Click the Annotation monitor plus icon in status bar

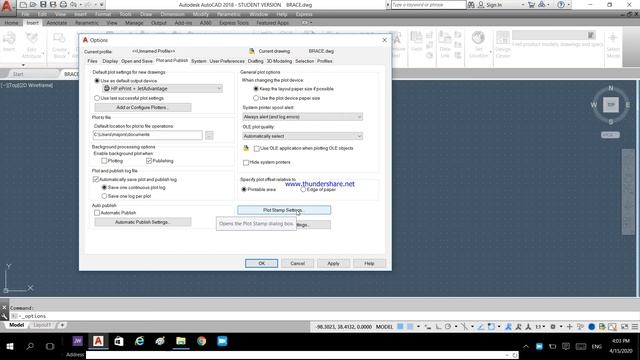click(x=569, y=327)
